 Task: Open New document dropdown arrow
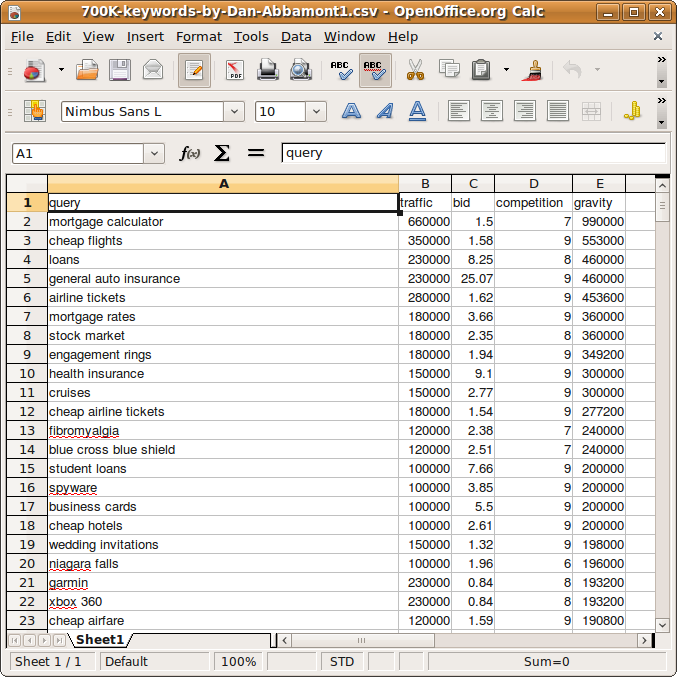61,70
